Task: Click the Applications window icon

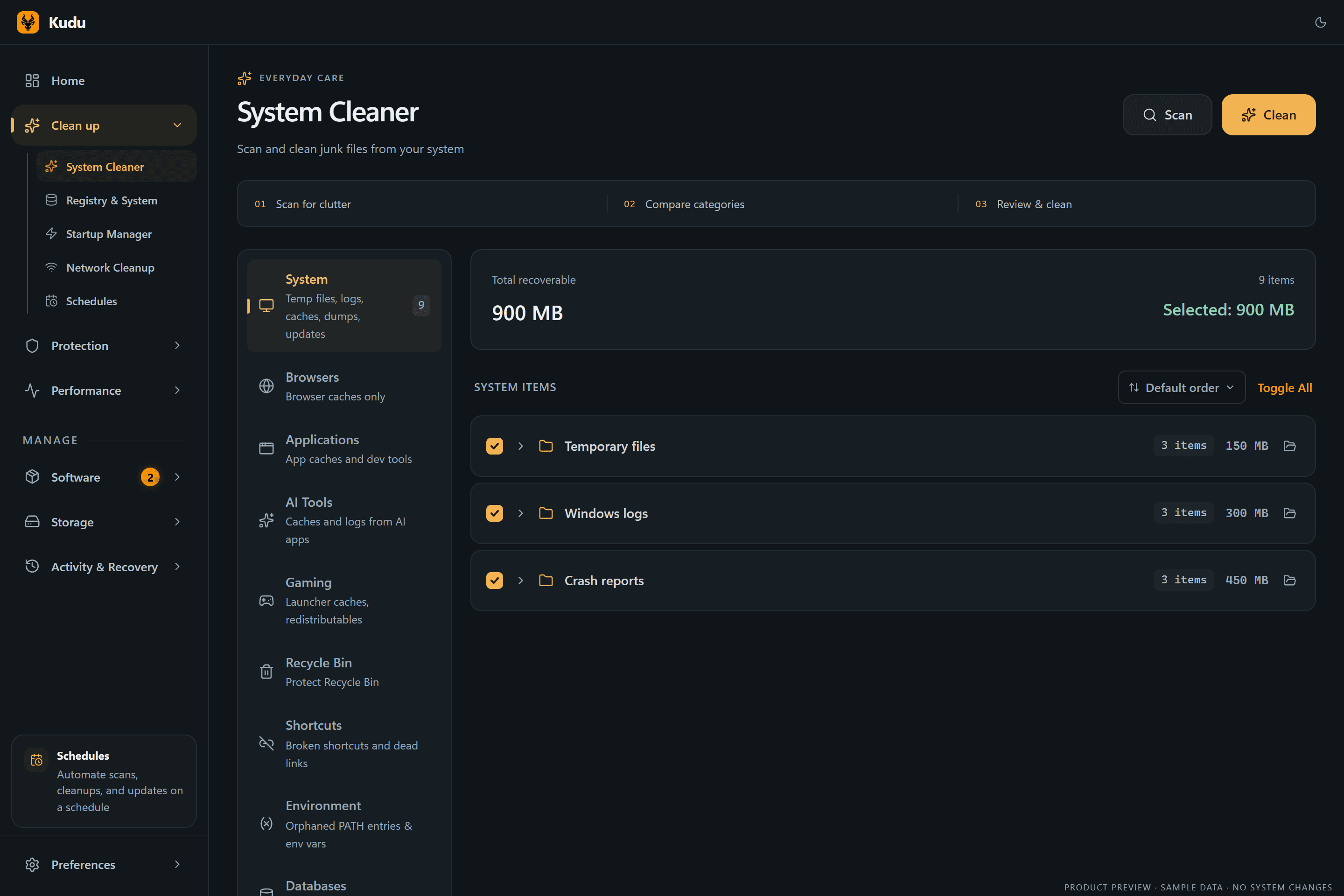Action: (x=266, y=448)
